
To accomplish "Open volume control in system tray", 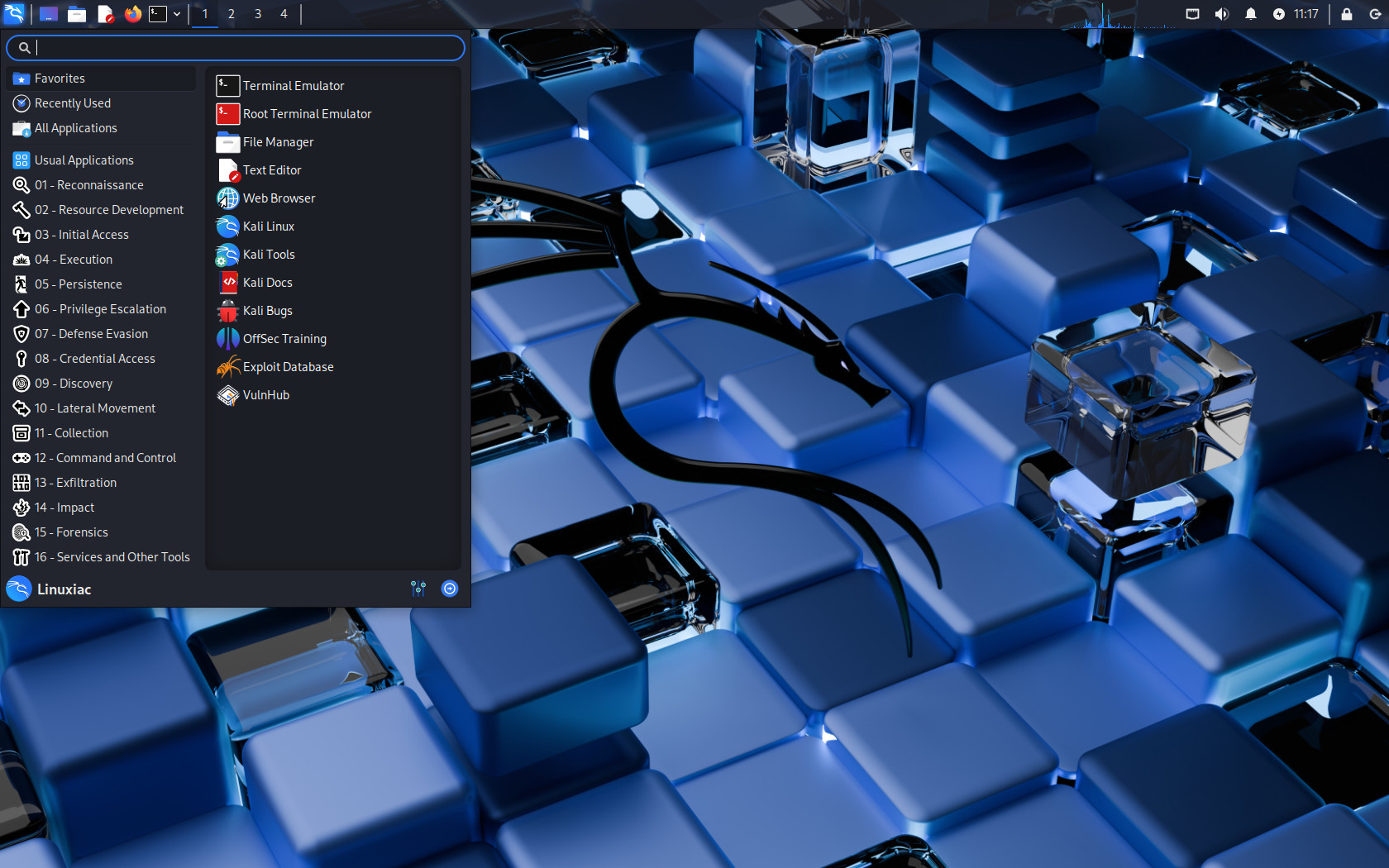I will pyautogui.click(x=1221, y=14).
